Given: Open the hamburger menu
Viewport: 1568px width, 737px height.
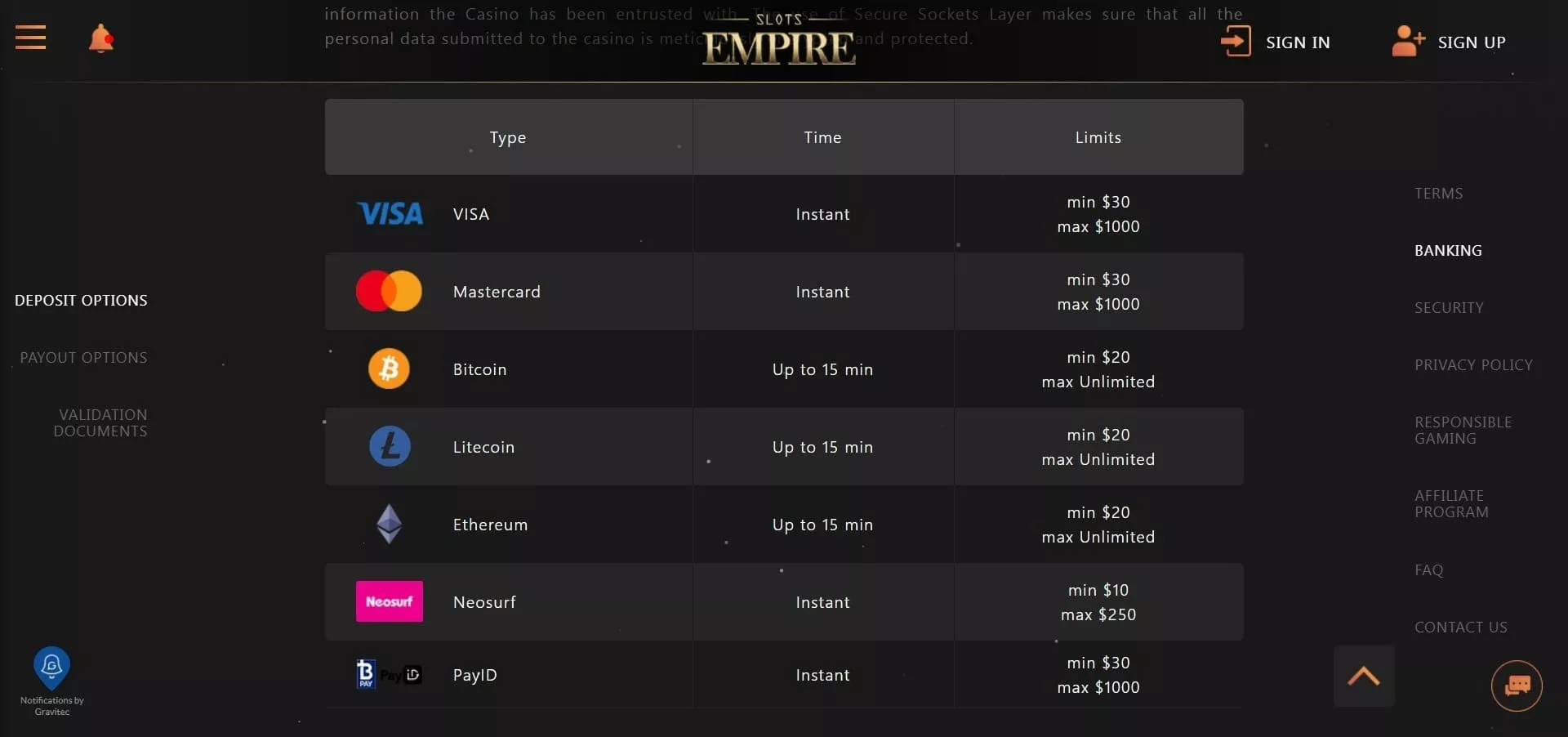Looking at the screenshot, I should (x=30, y=38).
